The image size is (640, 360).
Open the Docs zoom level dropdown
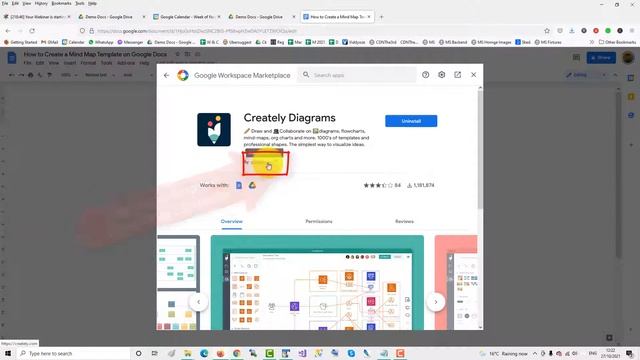(x=69, y=75)
